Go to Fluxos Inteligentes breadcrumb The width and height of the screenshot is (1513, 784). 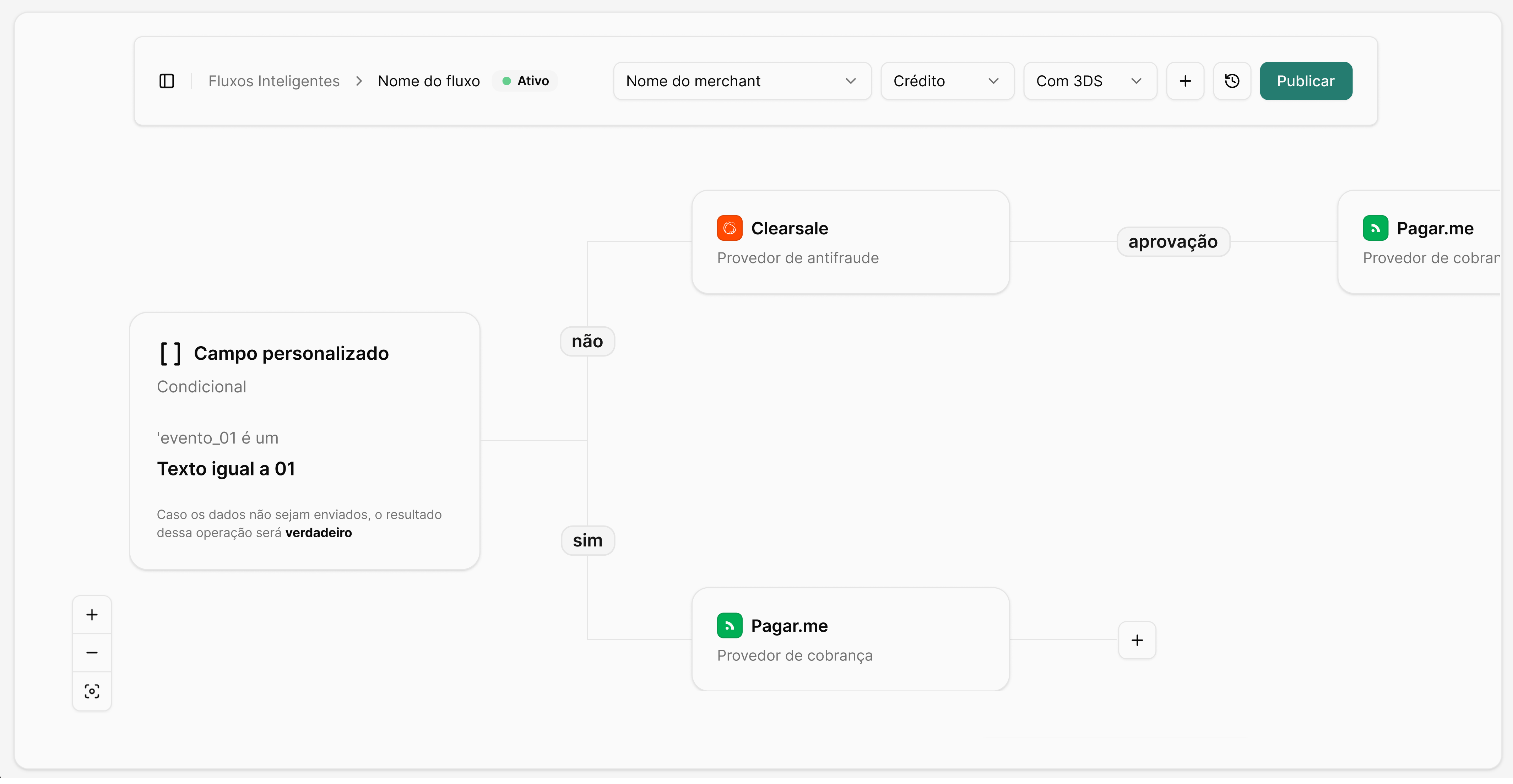click(x=274, y=81)
